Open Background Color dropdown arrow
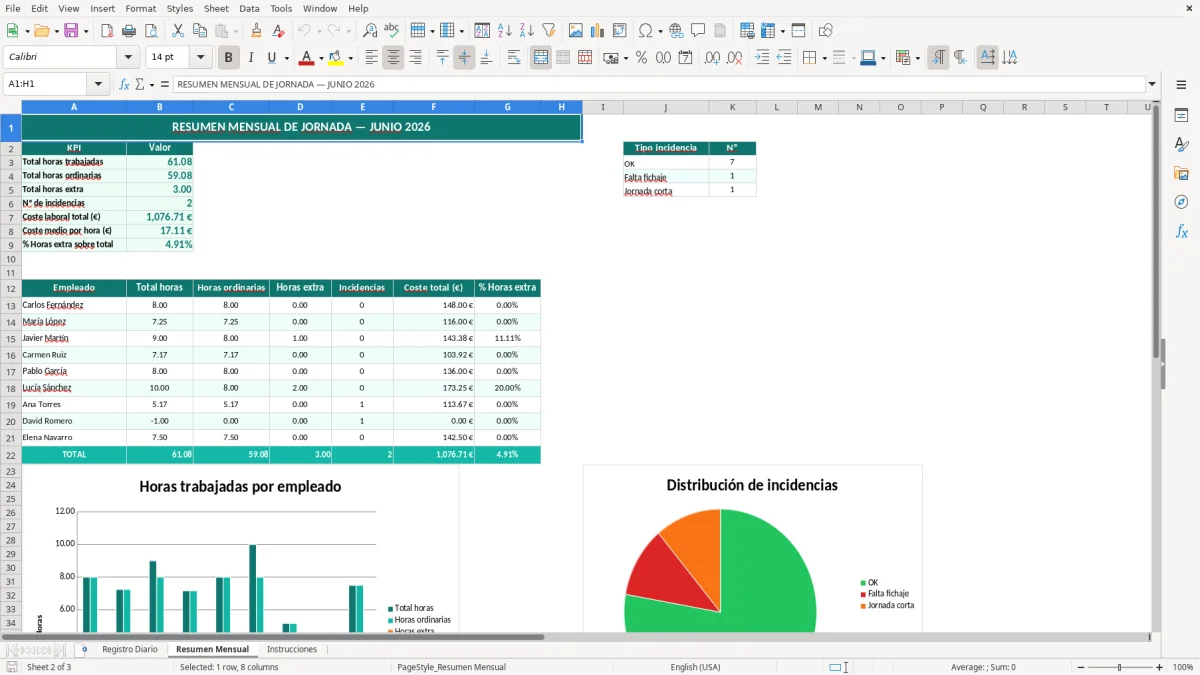 (x=350, y=58)
